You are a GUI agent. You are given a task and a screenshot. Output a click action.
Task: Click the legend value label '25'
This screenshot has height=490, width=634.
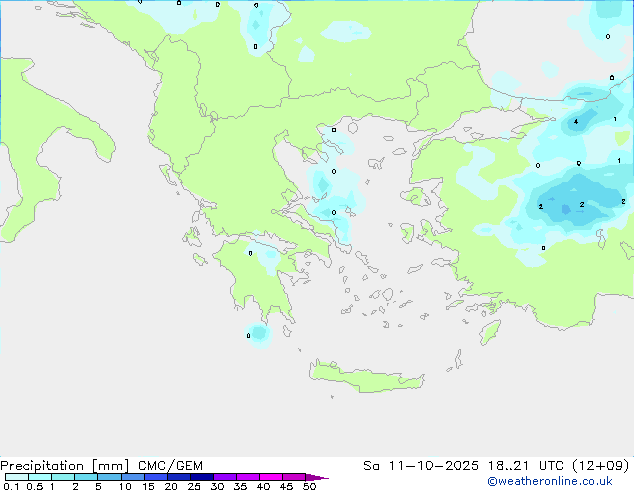pyautogui.click(x=194, y=486)
